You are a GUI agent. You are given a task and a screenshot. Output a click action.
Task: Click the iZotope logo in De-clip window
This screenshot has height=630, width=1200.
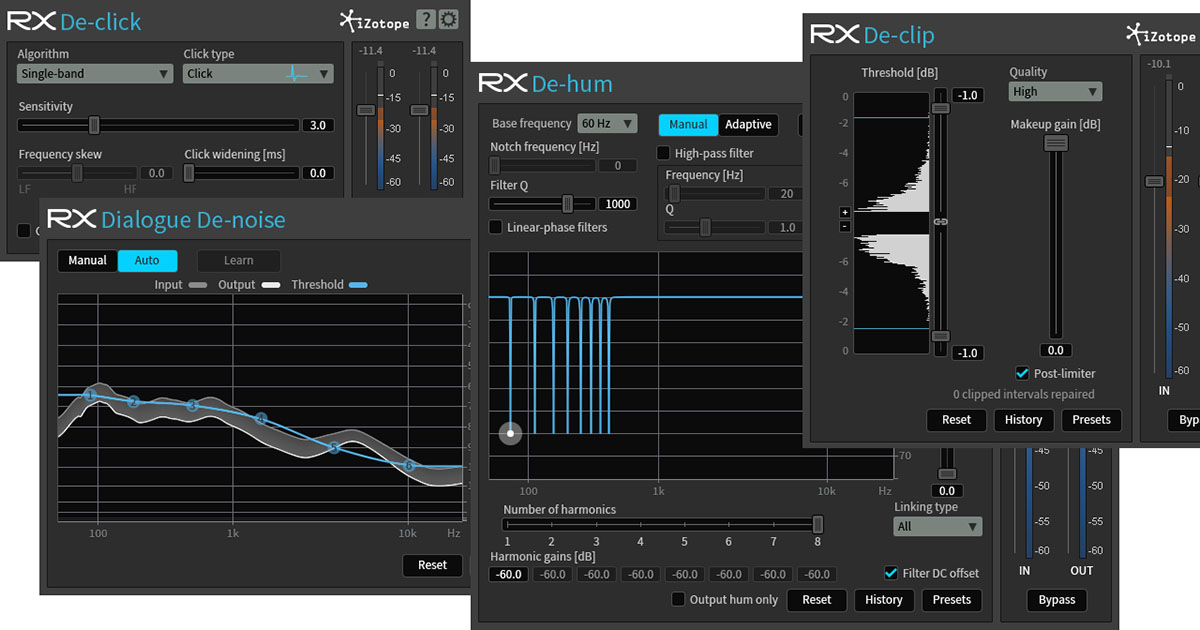coord(1162,33)
